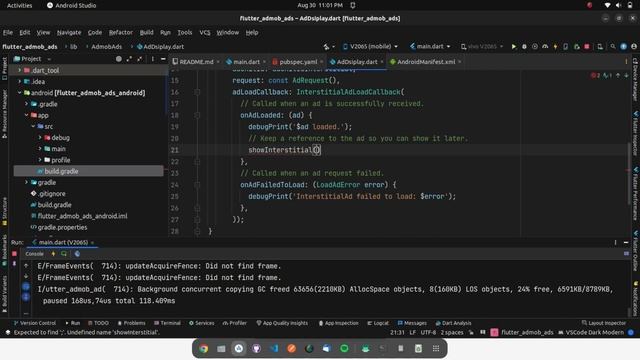The width and height of the screenshot is (640, 360).
Task: Open Files manager from the dock
Action: (x=221, y=348)
